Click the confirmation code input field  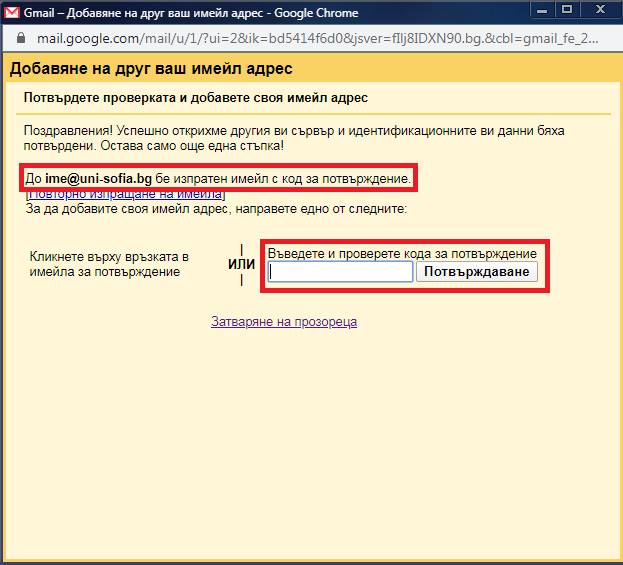pos(341,272)
